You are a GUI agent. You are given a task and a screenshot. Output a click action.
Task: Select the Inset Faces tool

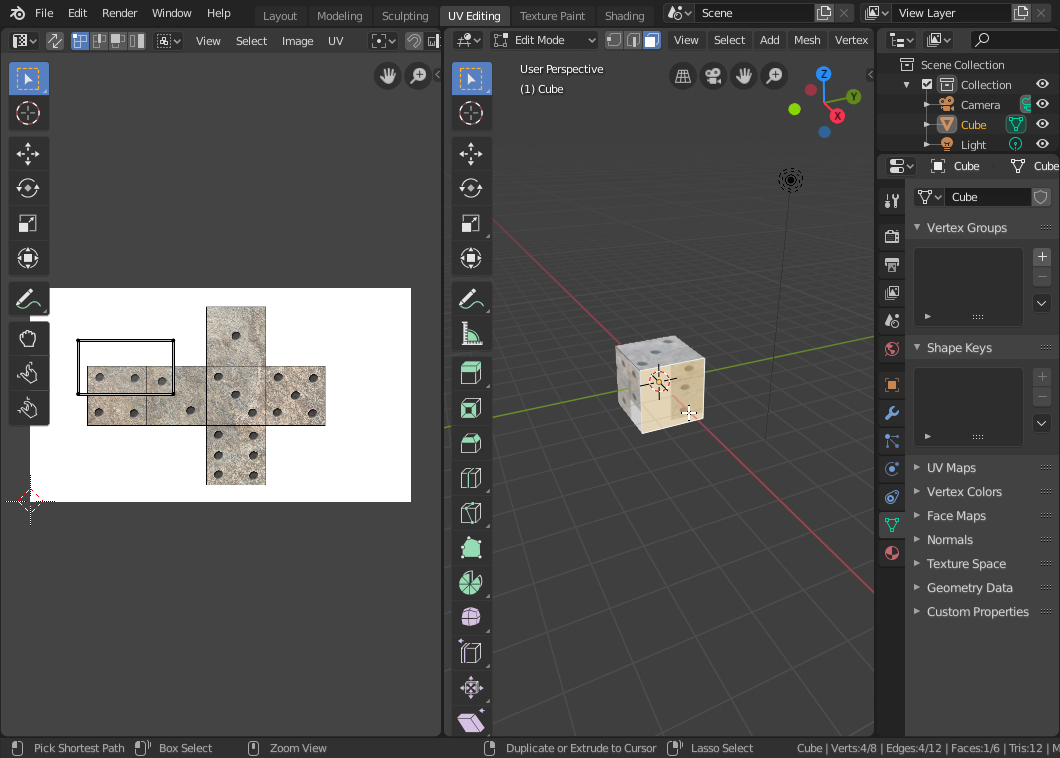[471, 408]
